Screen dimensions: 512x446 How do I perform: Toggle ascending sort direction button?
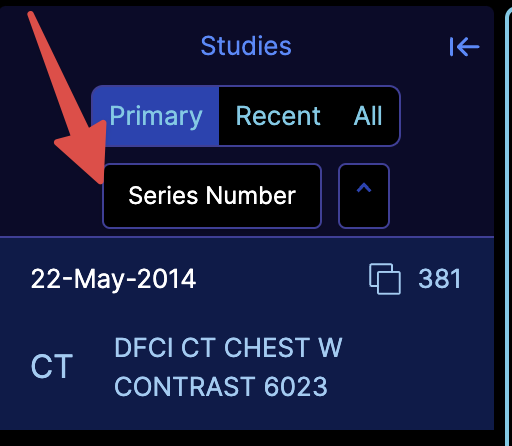364,196
